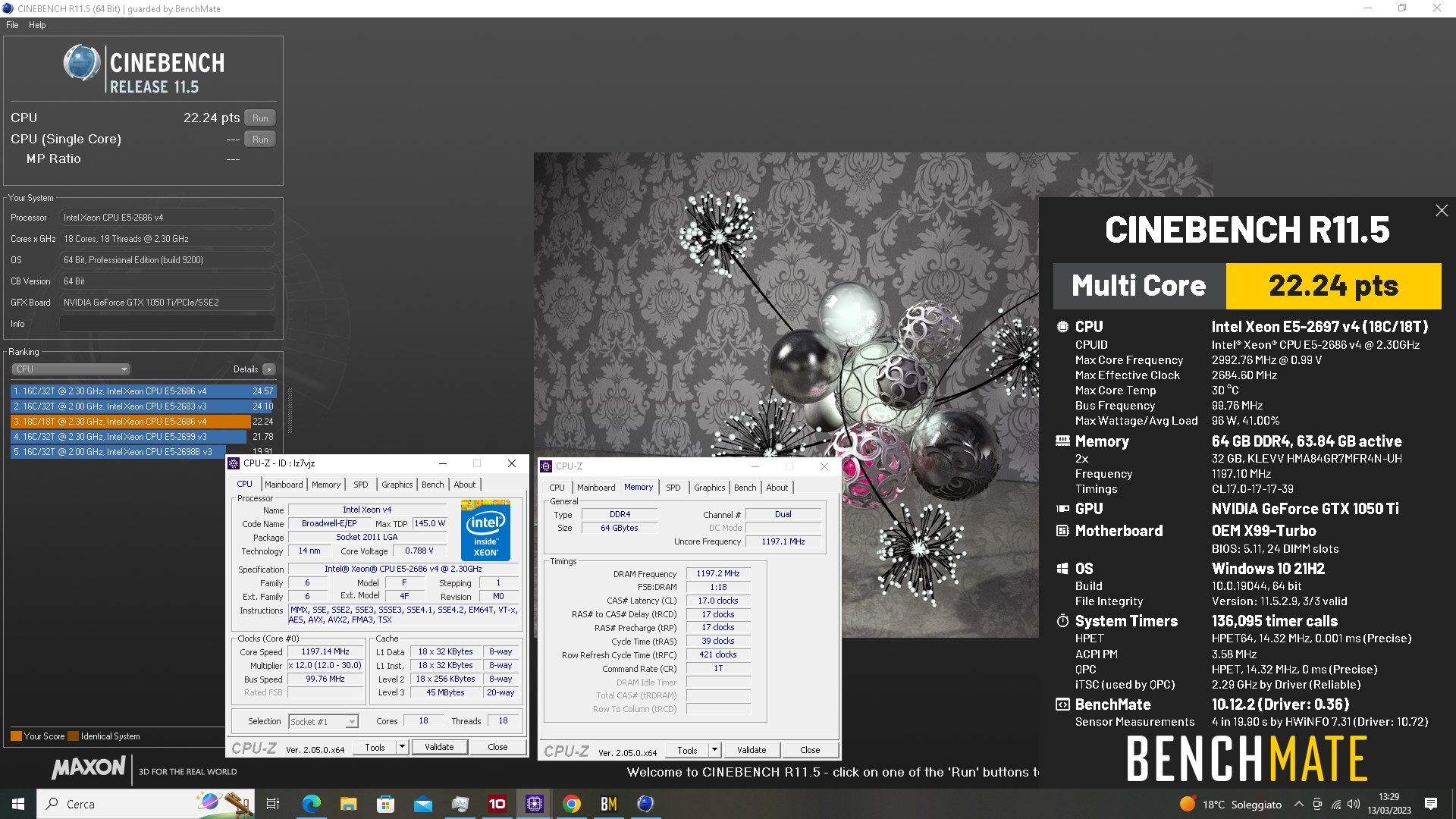This screenshot has width=1456, height=819.
Task: Click the yellow 22.24 pts score box
Action: [1333, 286]
